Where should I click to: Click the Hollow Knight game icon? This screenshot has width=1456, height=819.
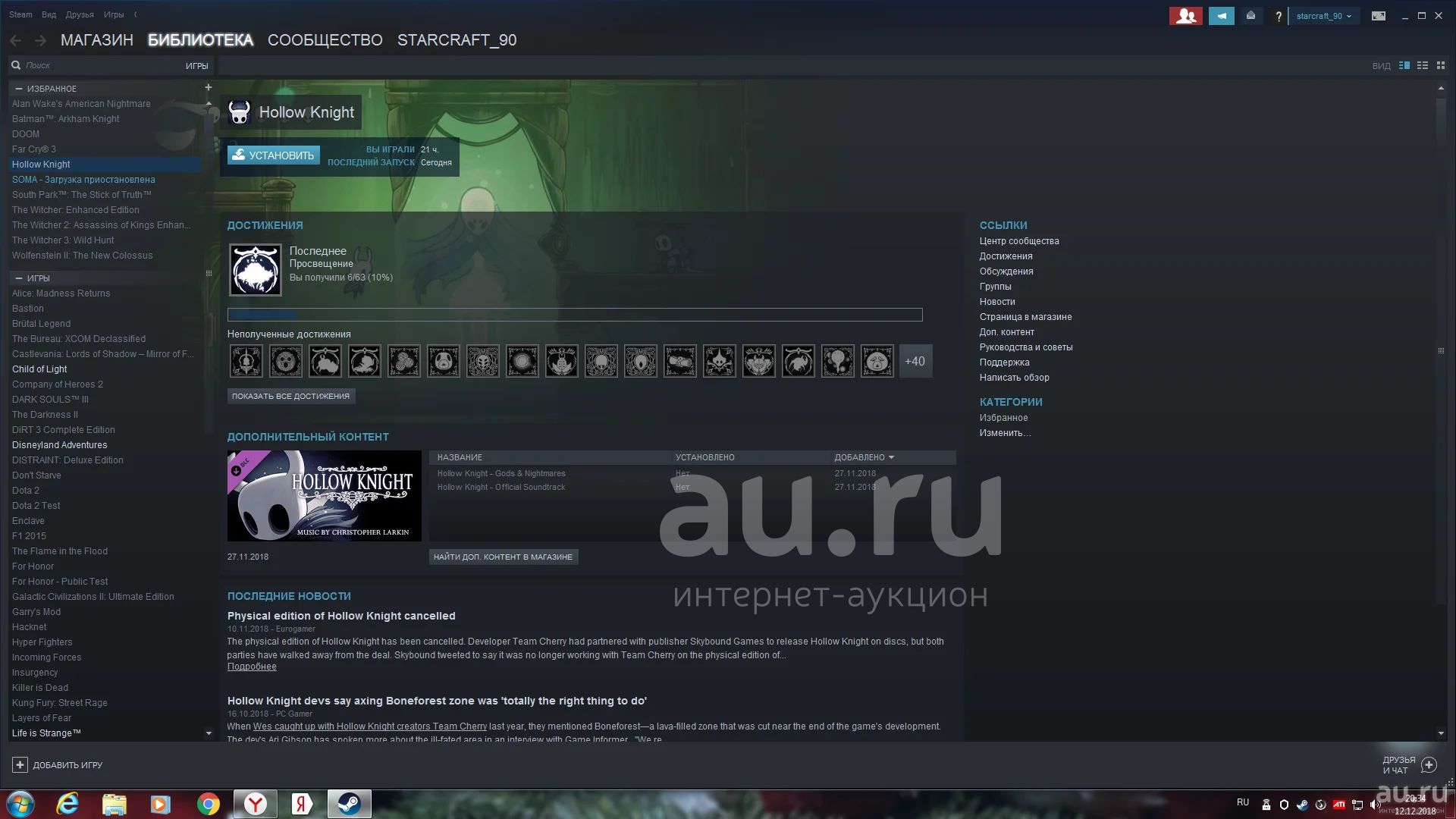pyautogui.click(x=240, y=112)
